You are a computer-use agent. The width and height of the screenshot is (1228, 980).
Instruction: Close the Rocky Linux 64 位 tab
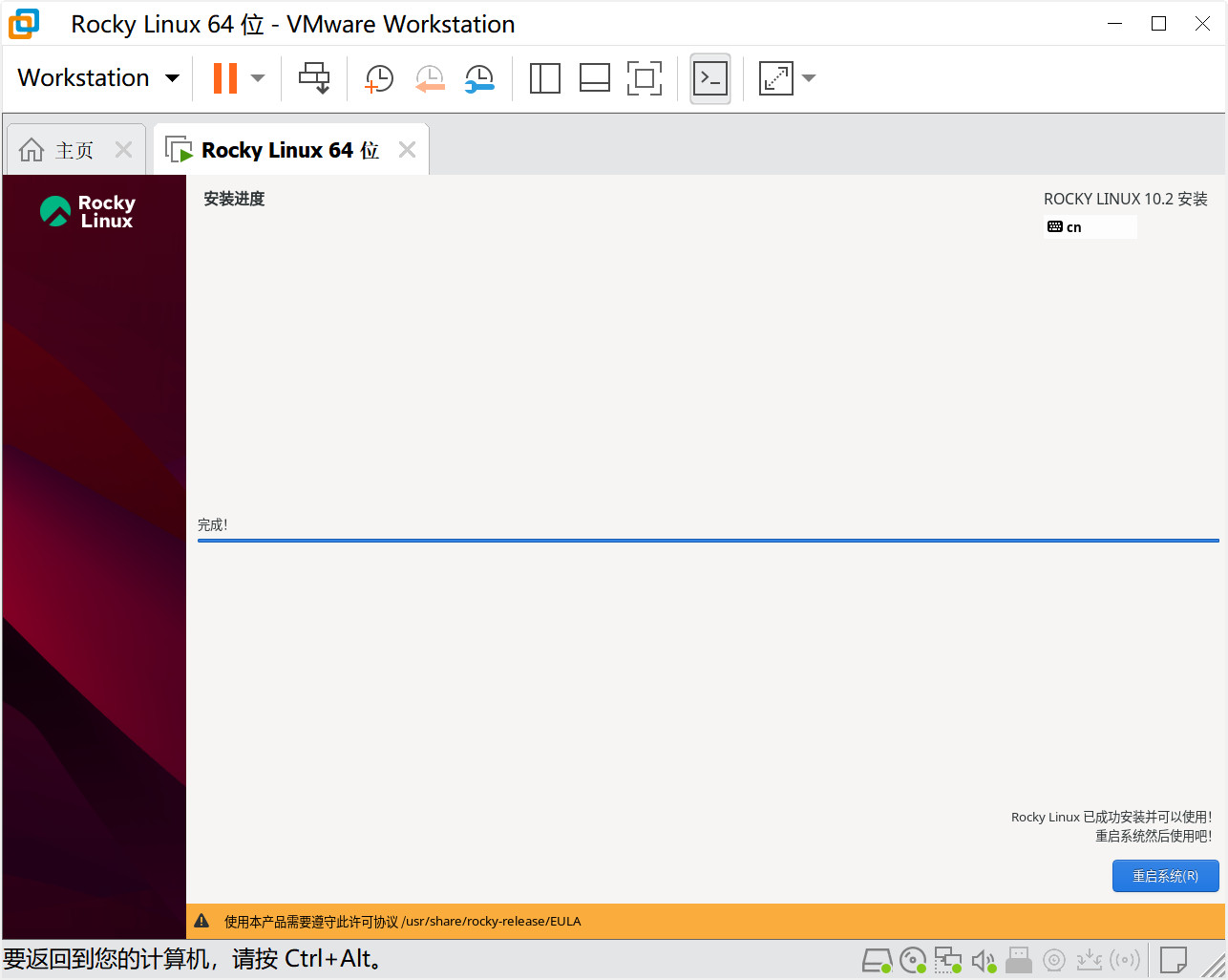pos(407,149)
